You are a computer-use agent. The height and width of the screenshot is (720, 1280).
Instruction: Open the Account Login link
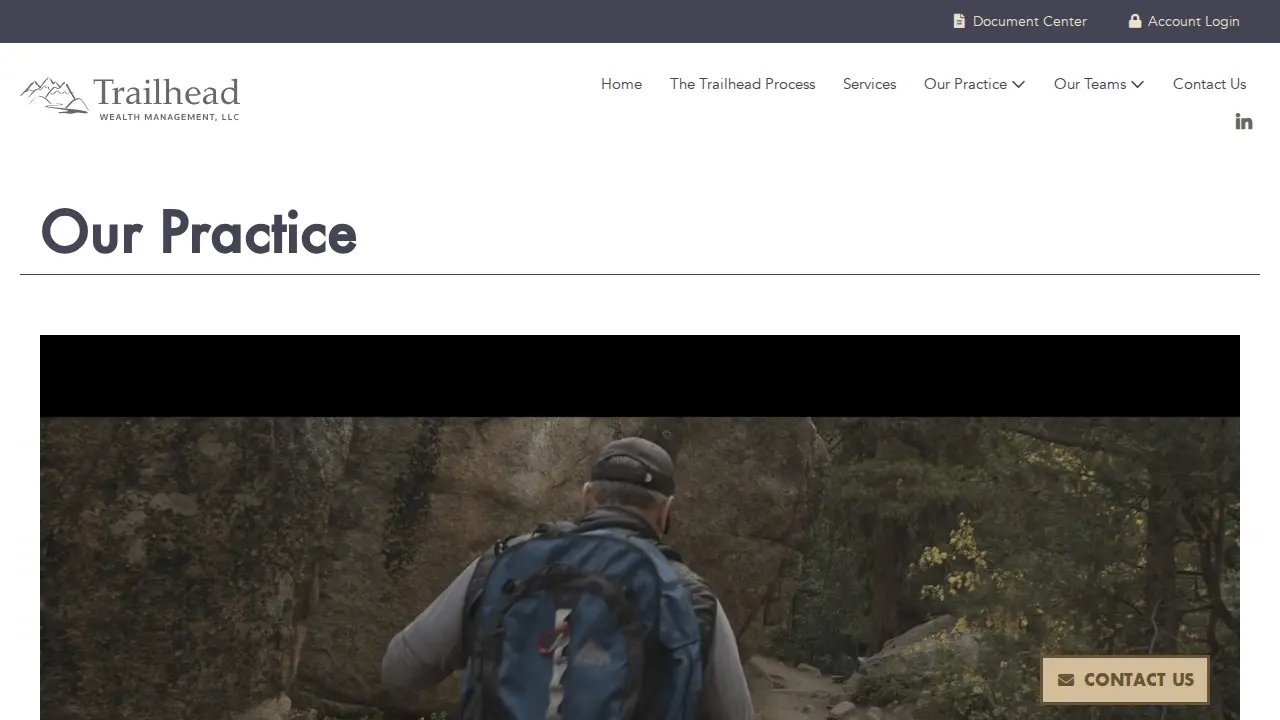tap(1184, 21)
